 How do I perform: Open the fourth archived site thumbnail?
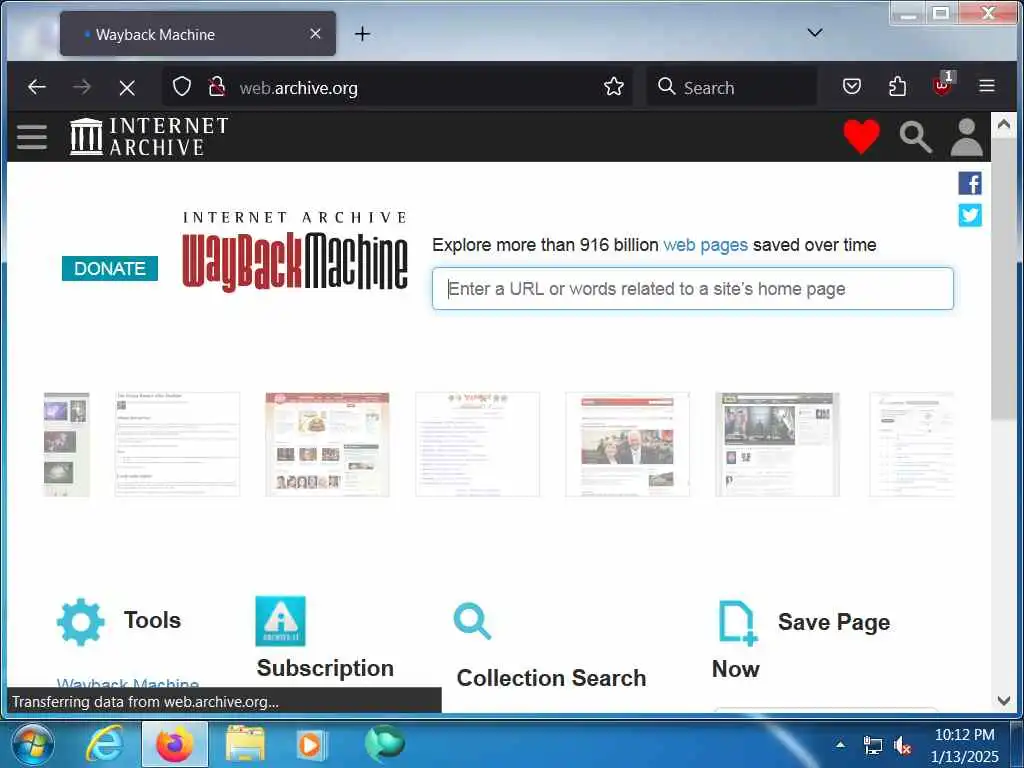coord(477,444)
